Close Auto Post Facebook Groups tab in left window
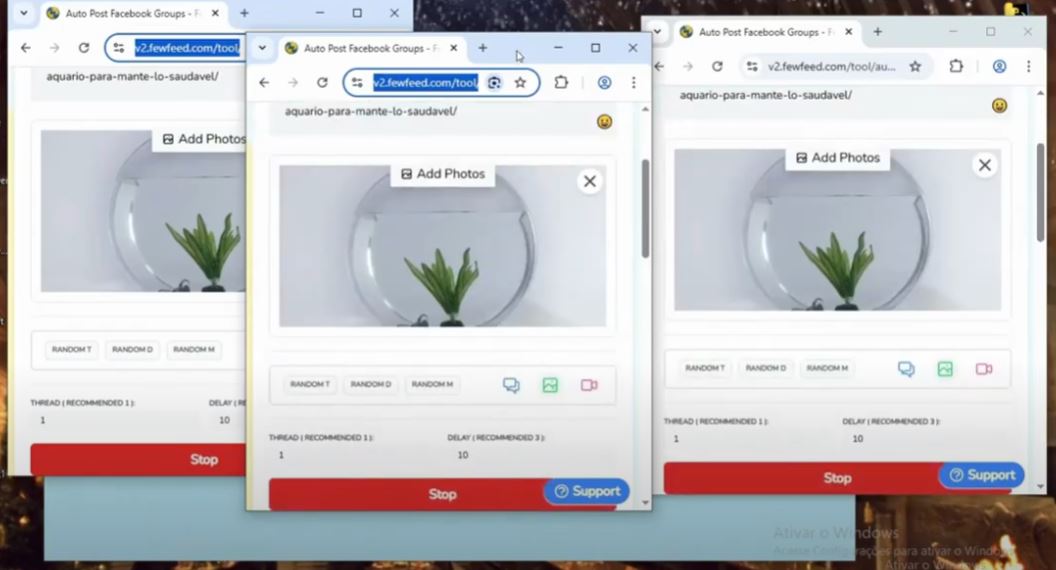 [215, 13]
